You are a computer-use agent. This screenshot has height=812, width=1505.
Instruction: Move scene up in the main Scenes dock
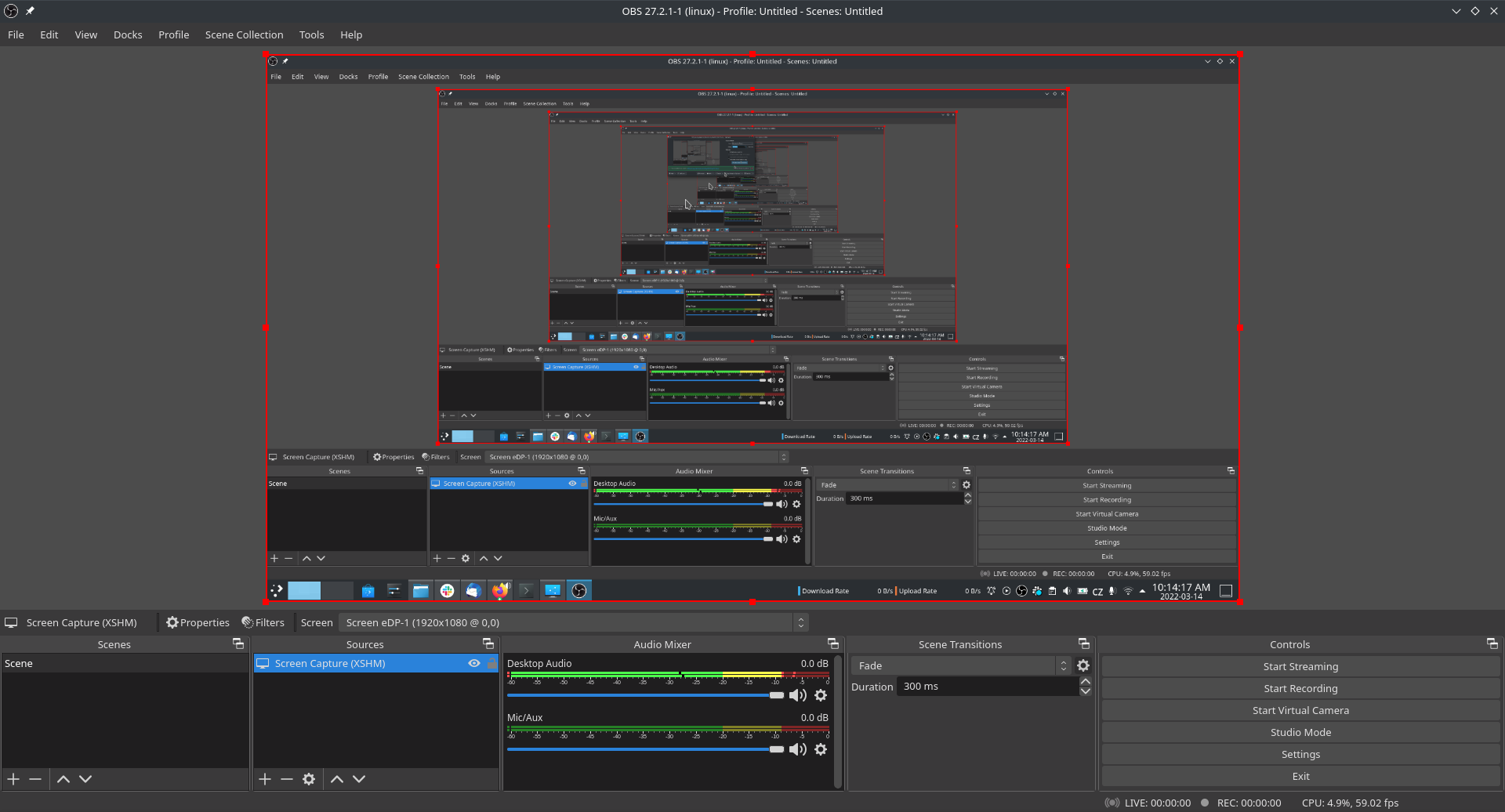63,779
